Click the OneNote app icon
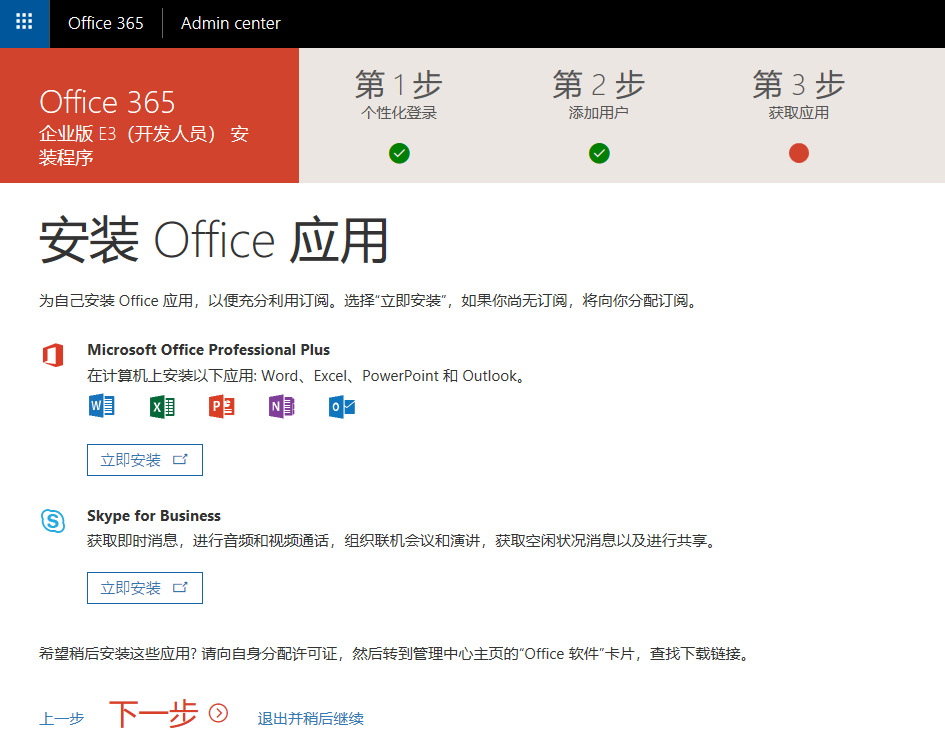Image resolution: width=945 pixels, height=731 pixels. coord(281,407)
